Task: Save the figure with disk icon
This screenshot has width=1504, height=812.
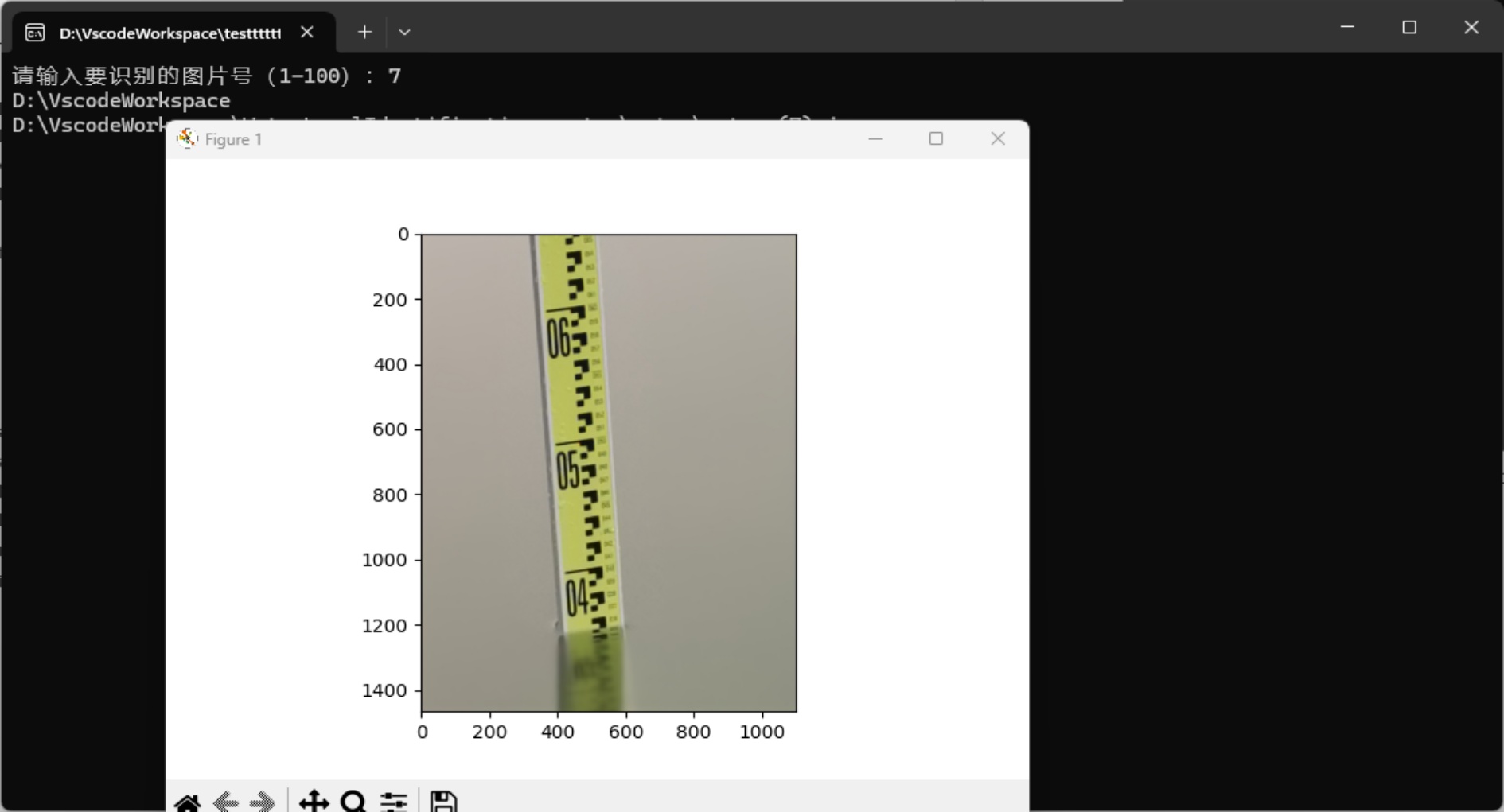Action: point(443,801)
